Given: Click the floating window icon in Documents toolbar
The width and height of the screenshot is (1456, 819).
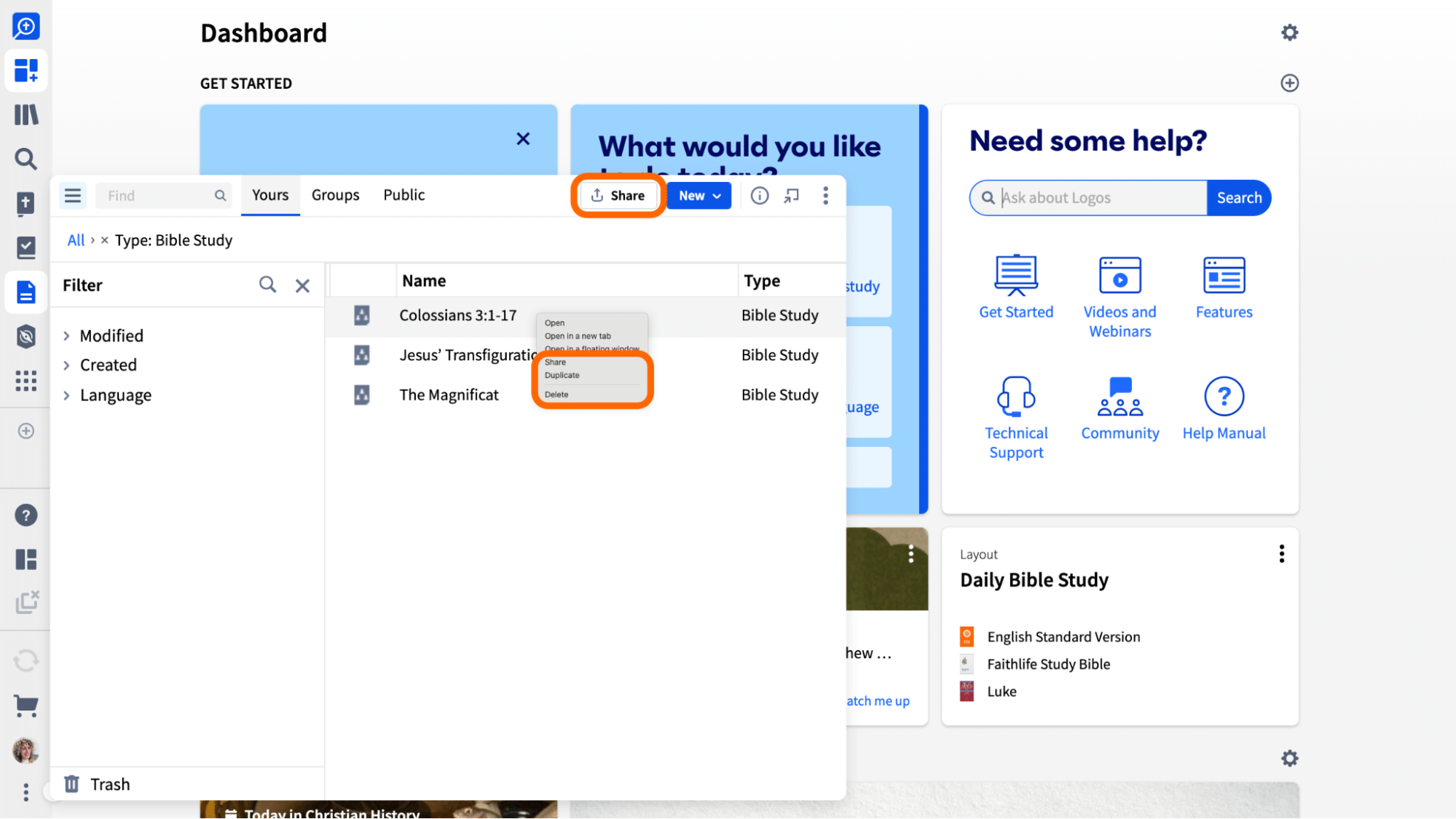Looking at the screenshot, I should click(x=792, y=195).
